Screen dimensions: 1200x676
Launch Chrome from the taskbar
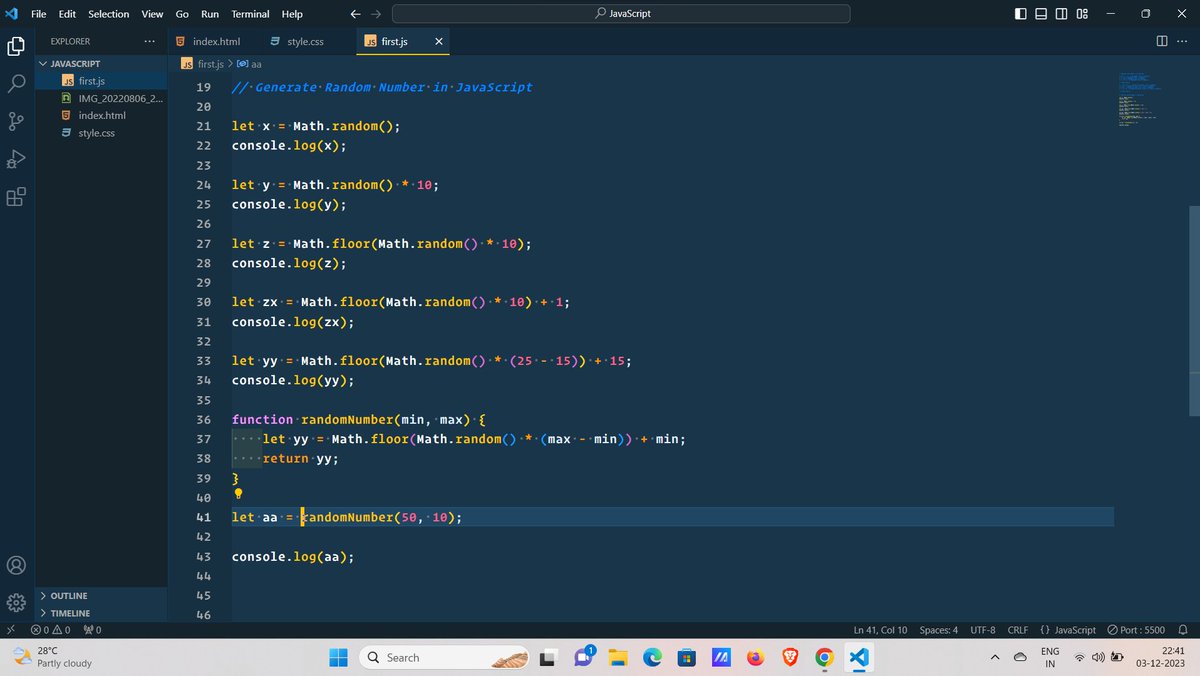tap(824, 657)
